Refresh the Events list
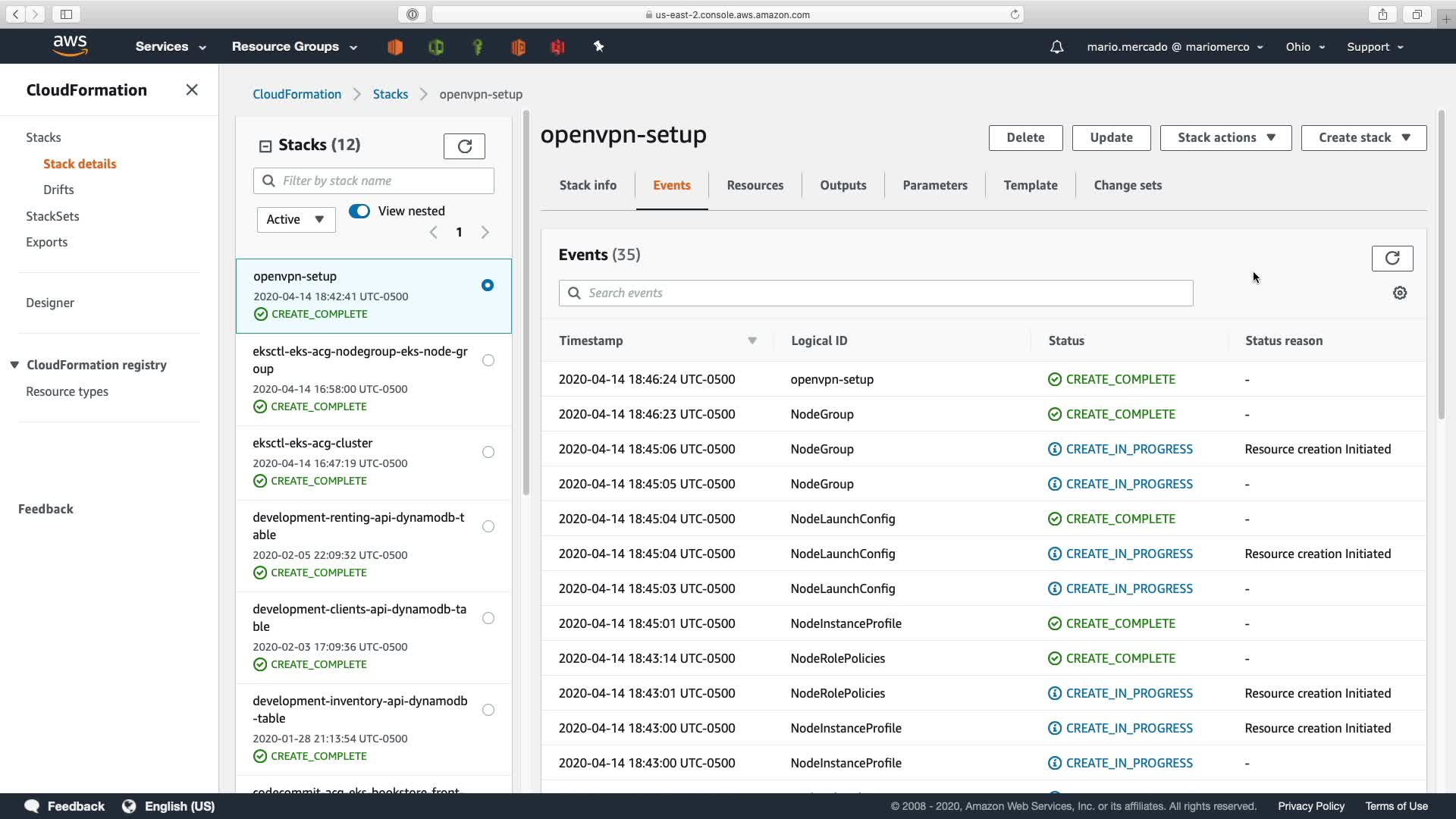 point(1392,259)
